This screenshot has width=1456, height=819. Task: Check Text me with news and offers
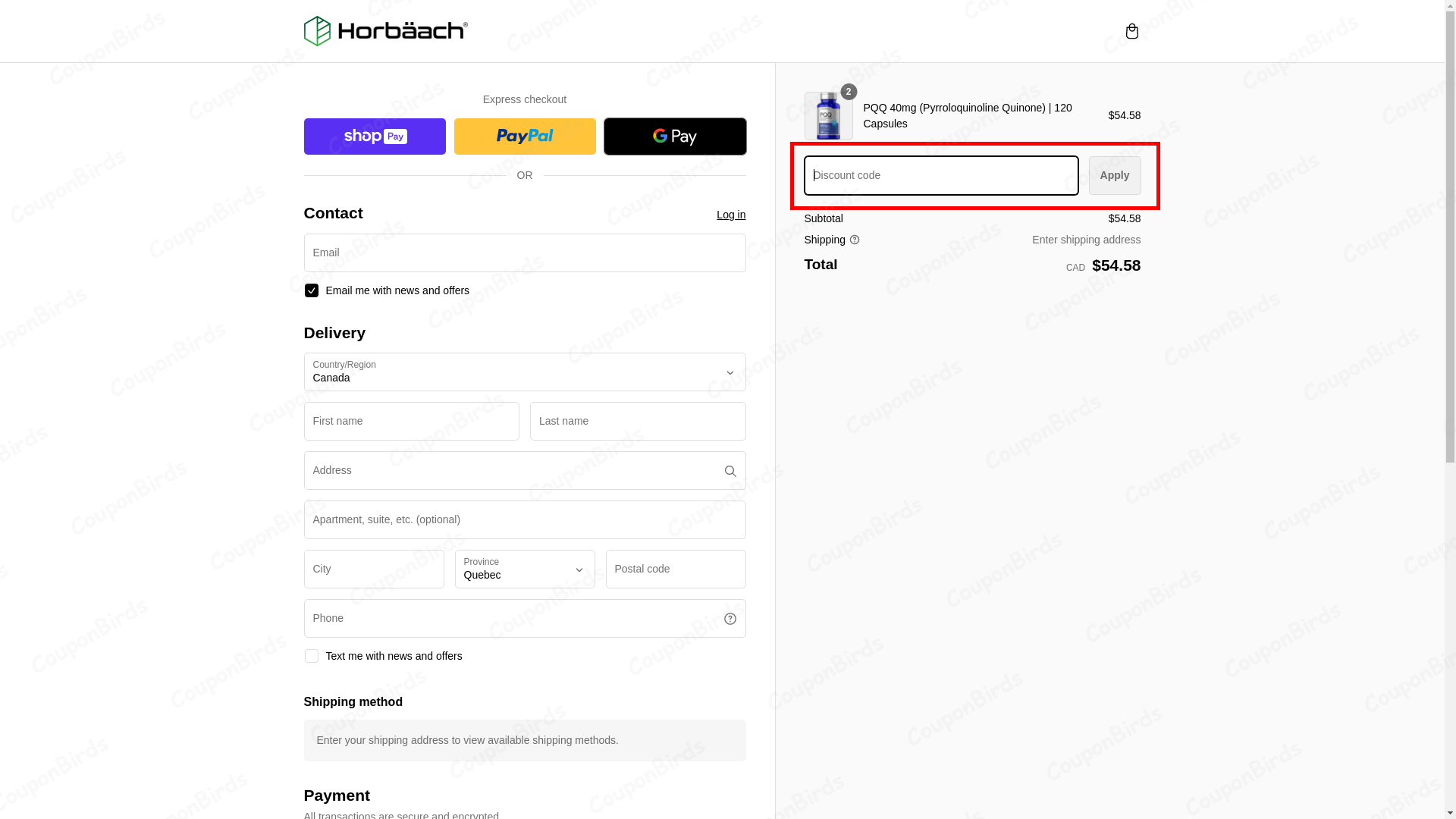click(x=311, y=656)
